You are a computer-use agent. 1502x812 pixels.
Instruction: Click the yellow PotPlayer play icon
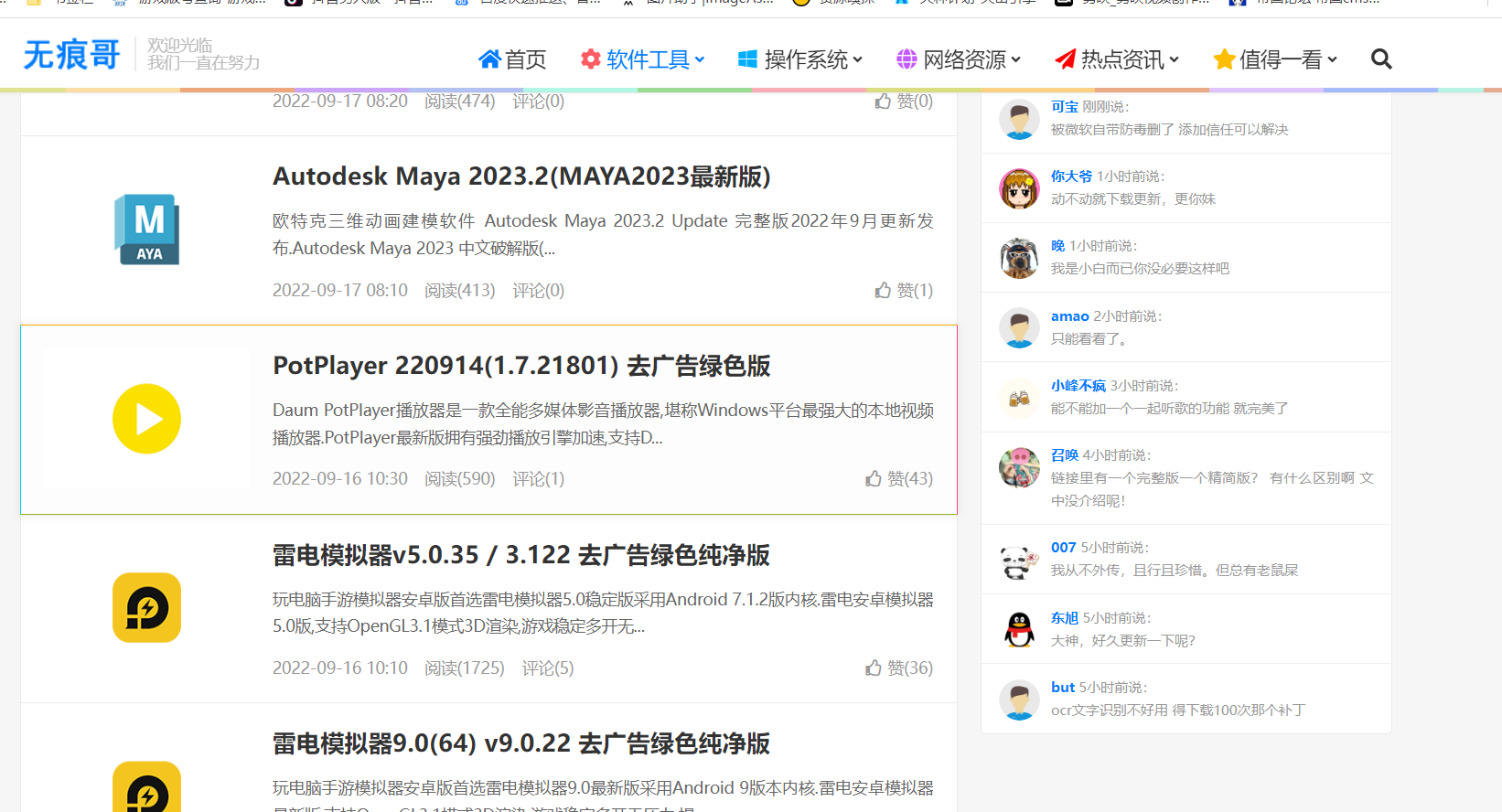coord(146,419)
